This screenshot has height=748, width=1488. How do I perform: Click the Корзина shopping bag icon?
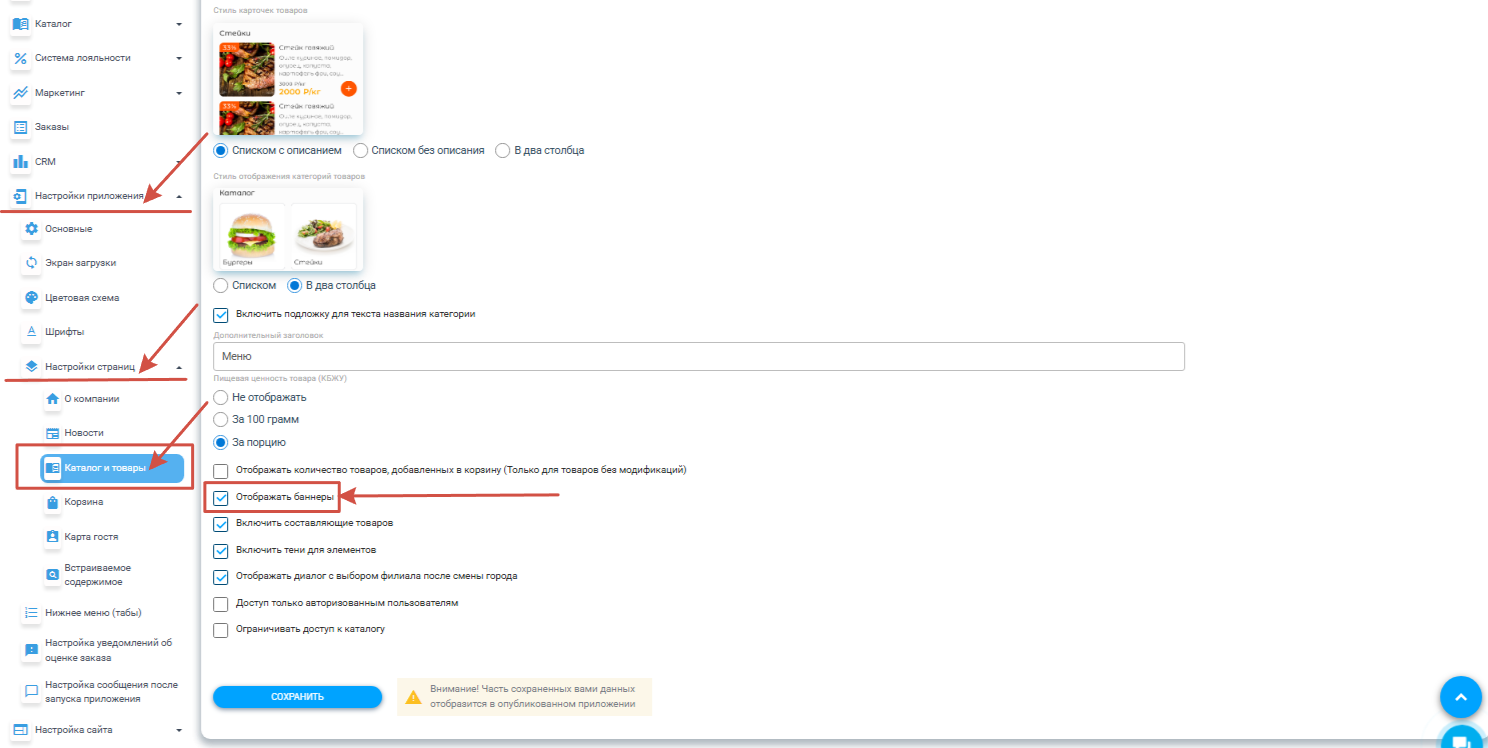pyautogui.click(x=53, y=502)
